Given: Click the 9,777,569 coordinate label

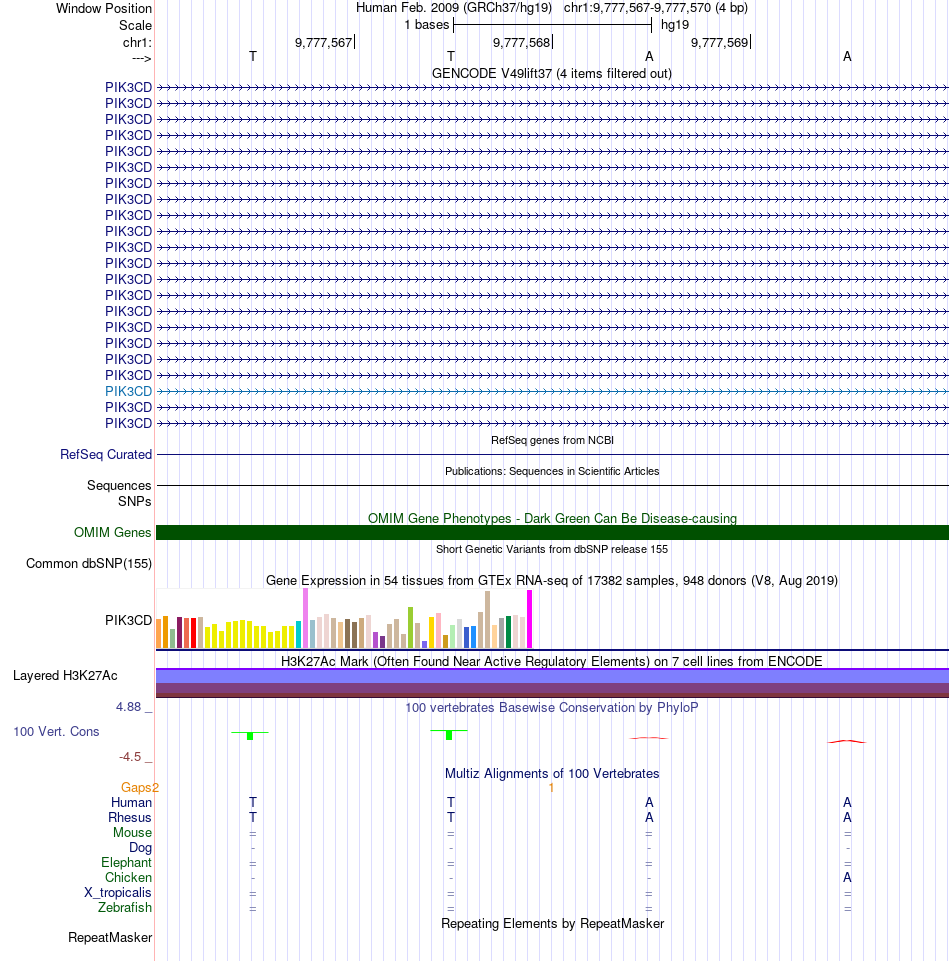Looking at the screenshot, I should tap(720, 42).
